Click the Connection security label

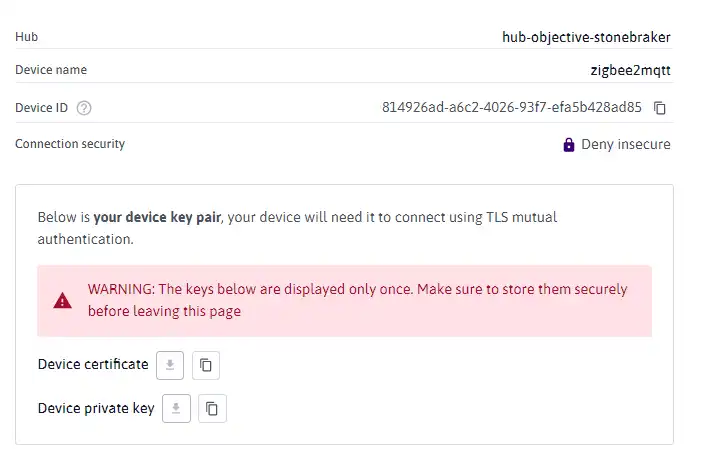point(70,144)
